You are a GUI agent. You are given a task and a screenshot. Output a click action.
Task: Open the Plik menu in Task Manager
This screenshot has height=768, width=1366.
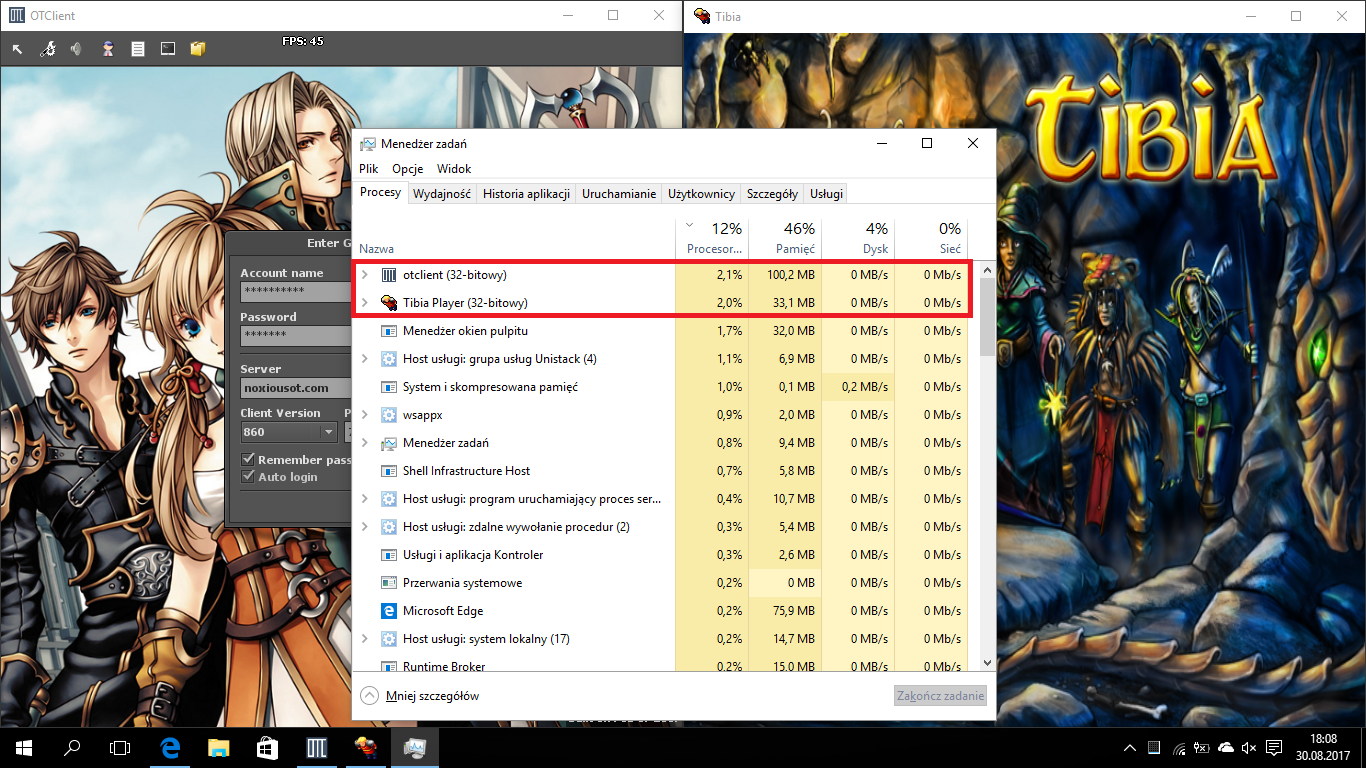point(369,169)
